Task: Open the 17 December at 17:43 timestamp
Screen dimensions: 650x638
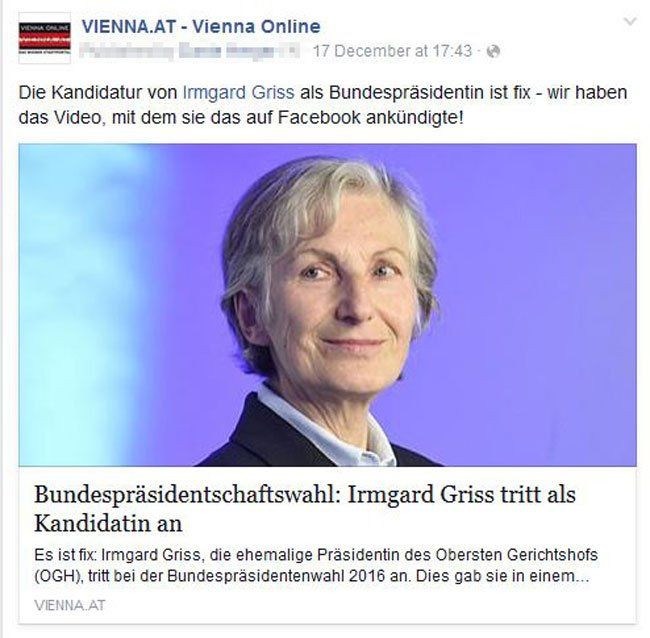Action: coord(392,51)
